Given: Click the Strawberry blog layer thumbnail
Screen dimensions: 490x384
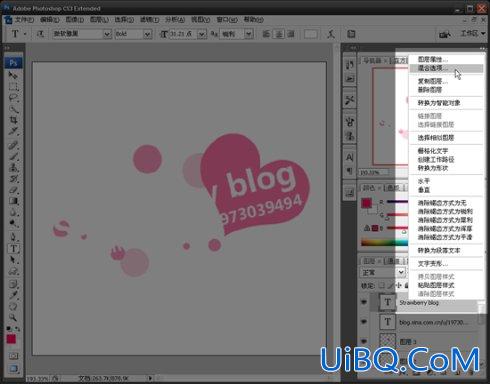Looking at the screenshot, I should pos(387,302).
